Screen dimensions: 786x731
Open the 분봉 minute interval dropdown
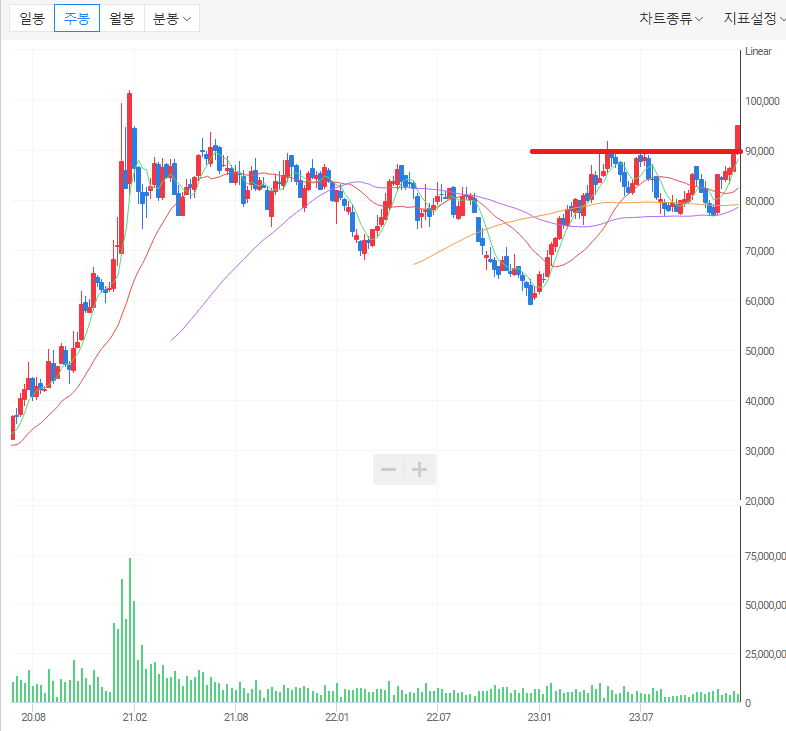pos(172,19)
